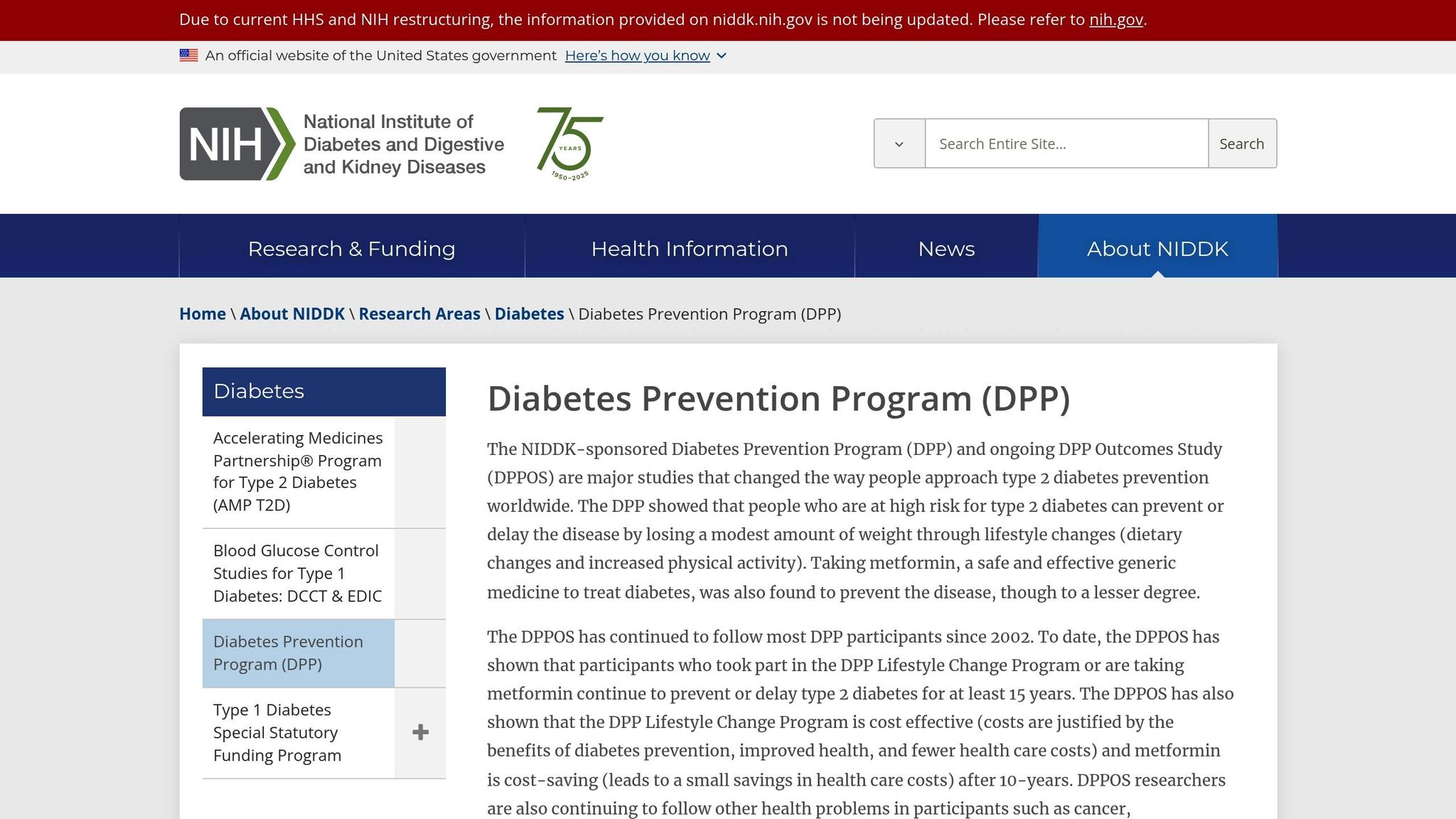This screenshot has height=819, width=1456.
Task: Click the 'An official website' text
Action: pos(381,55)
